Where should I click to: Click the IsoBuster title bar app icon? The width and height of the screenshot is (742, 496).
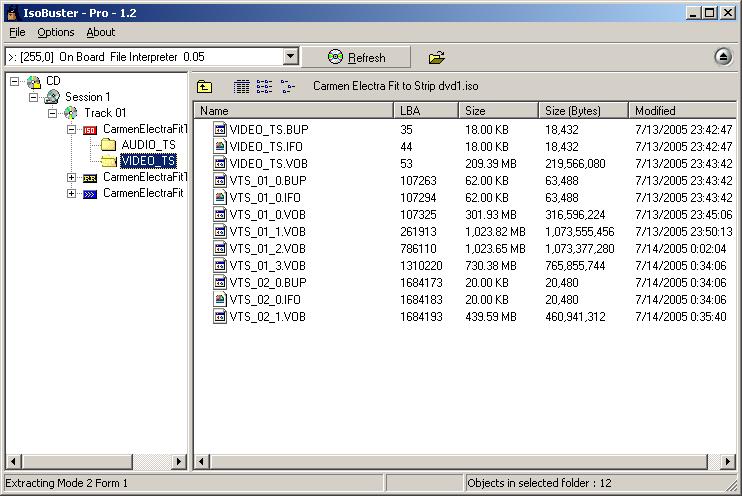coord(12,13)
